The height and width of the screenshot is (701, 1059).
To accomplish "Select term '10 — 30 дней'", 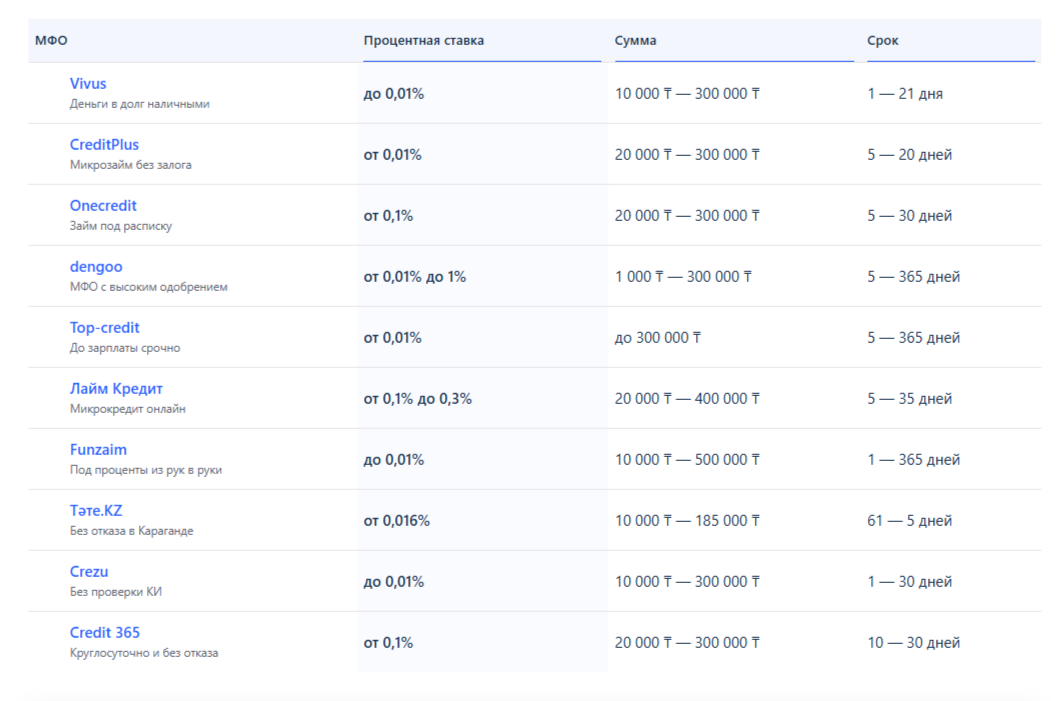I will click(x=914, y=643).
